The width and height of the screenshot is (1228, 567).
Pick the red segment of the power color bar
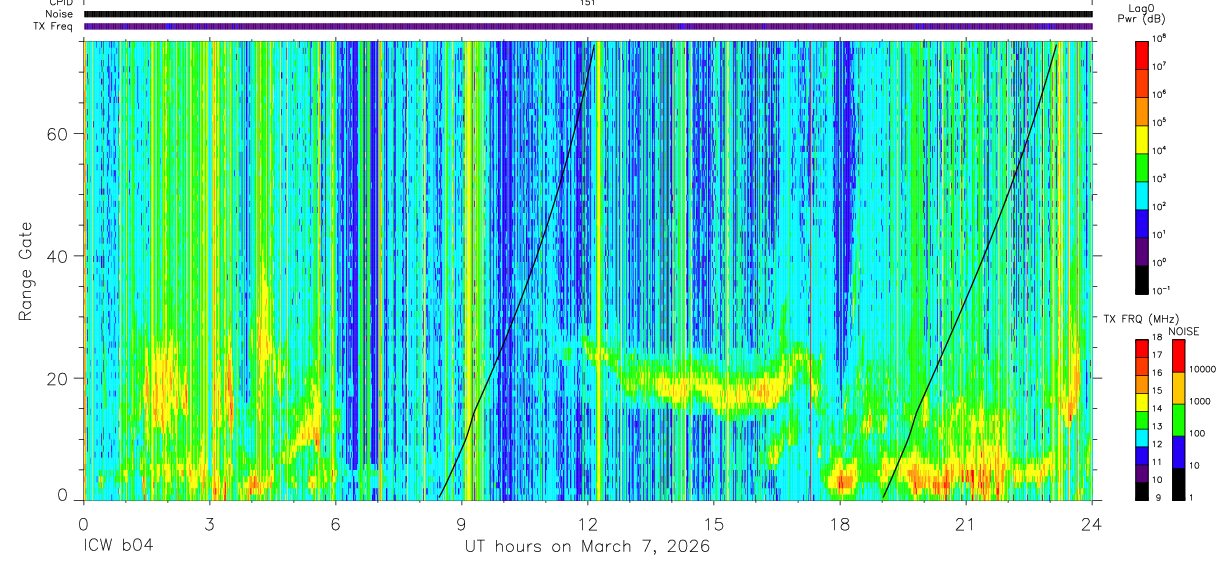(1142, 54)
